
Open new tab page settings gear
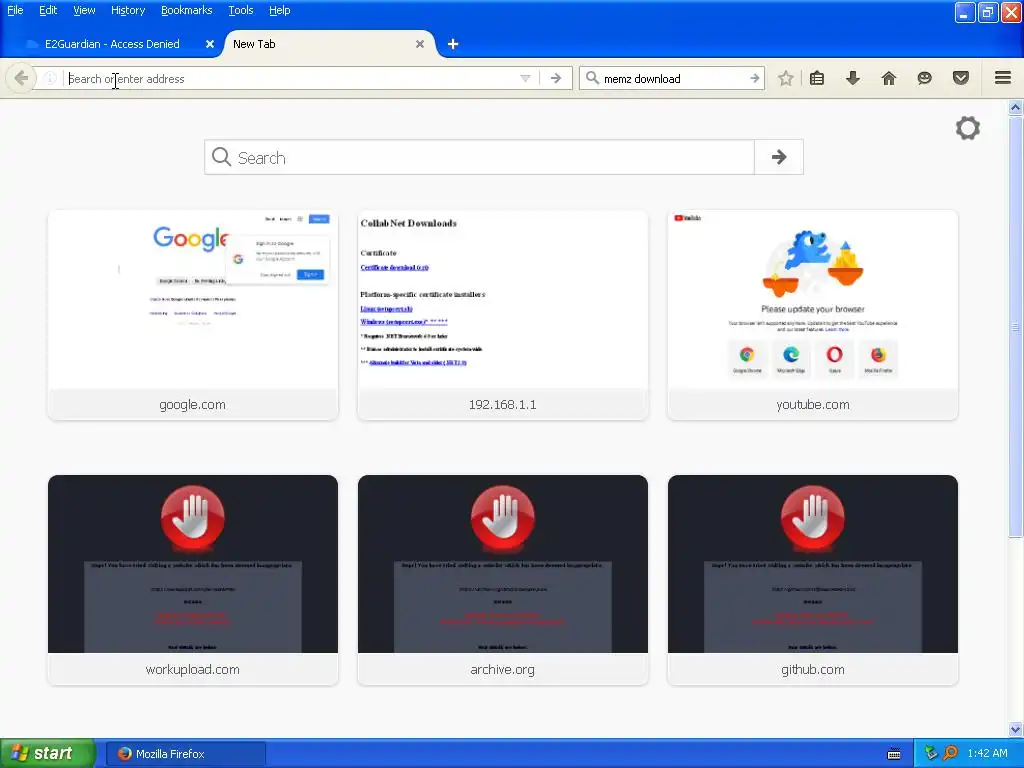coord(968,128)
